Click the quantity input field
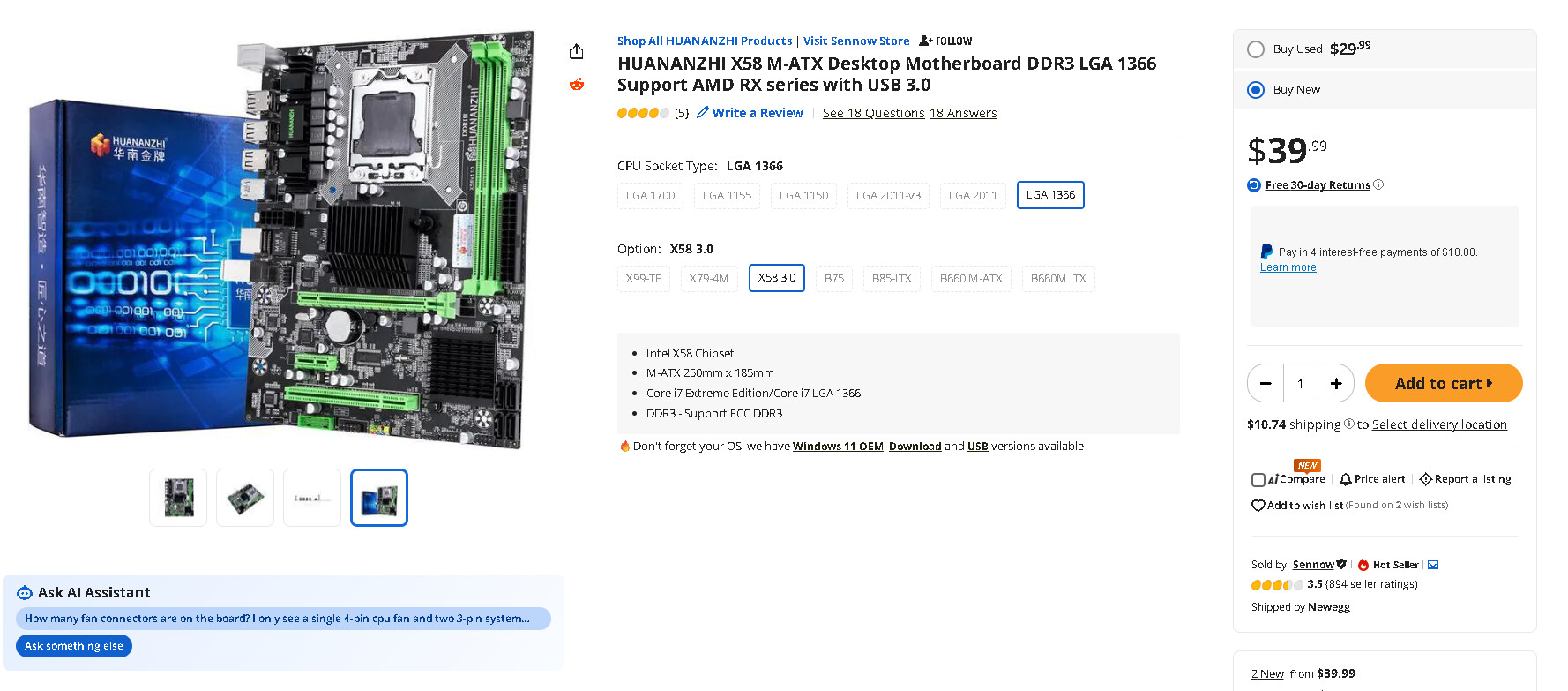The height and width of the screenshot is (691, 1568). point(1301,383)
